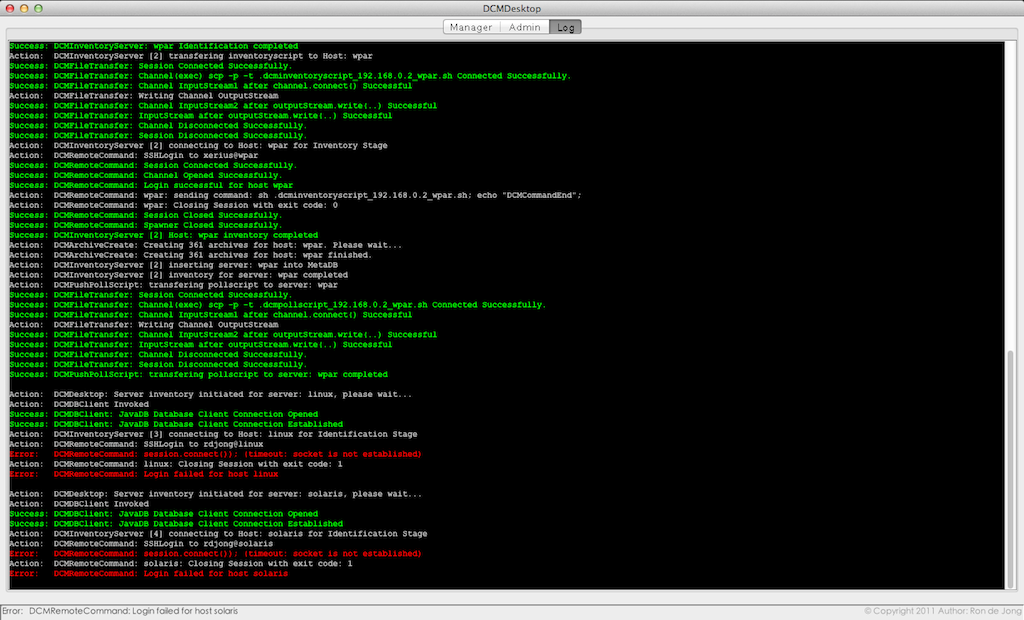
Task: Close the DCMDesktop window with red button
Action: click(11, 8)
